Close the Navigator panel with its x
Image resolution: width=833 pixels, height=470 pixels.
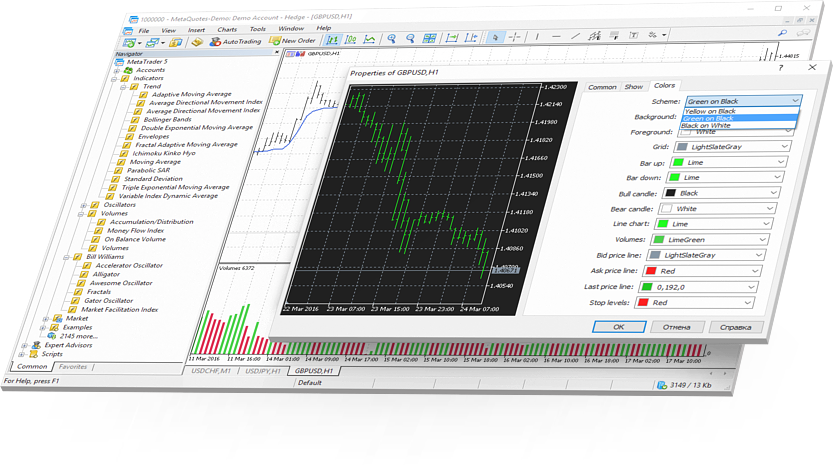click(276, 52)
